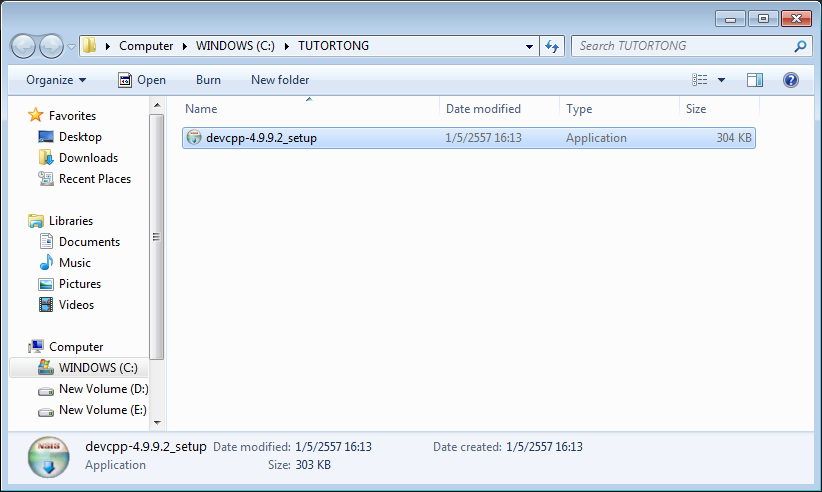Select TUTORTONG in the address breadcrumb

pyautogui.click(x=333, y=46)
